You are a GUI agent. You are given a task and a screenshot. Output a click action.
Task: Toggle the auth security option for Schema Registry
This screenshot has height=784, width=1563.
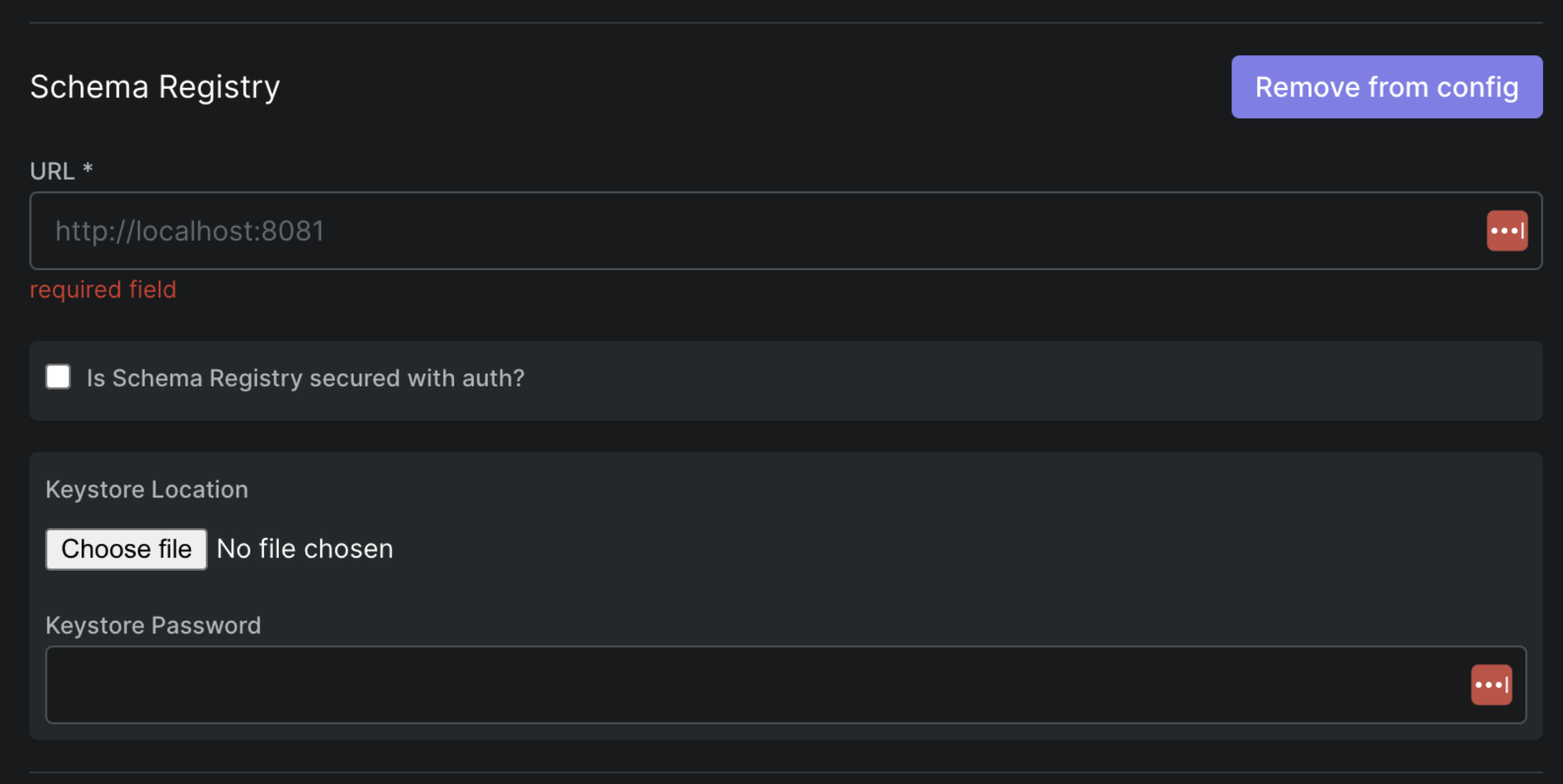click(x=58, y=377)
